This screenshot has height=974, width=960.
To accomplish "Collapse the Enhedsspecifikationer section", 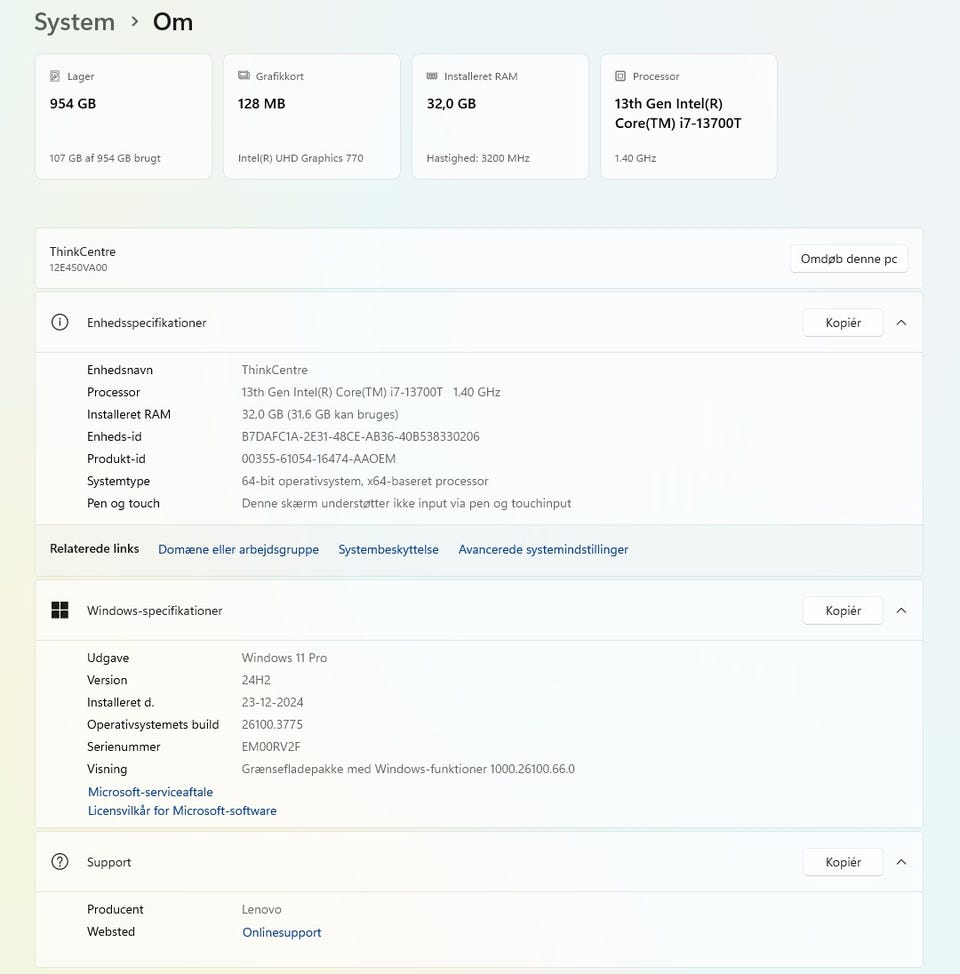I will (x=901, y=322).
